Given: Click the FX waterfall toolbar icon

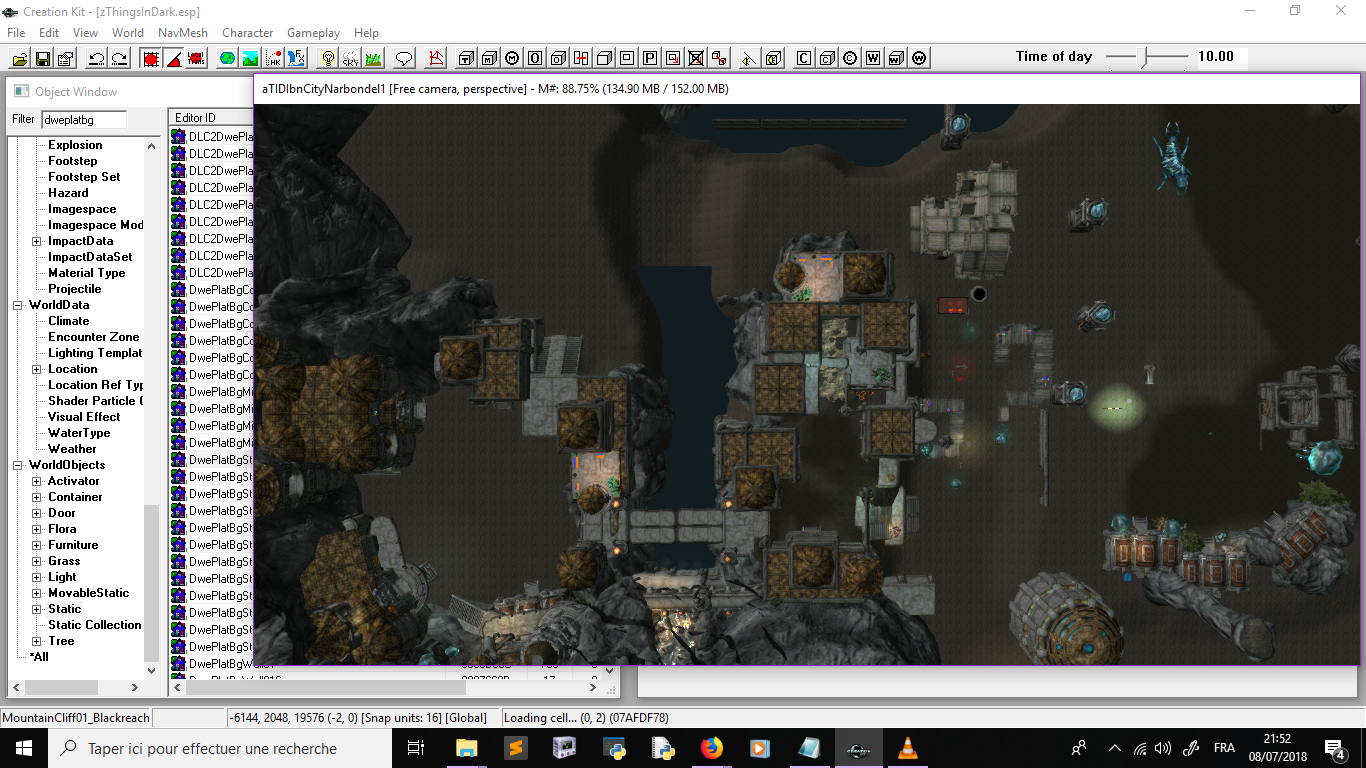Looking at the screenshot, I should (297, 58).
